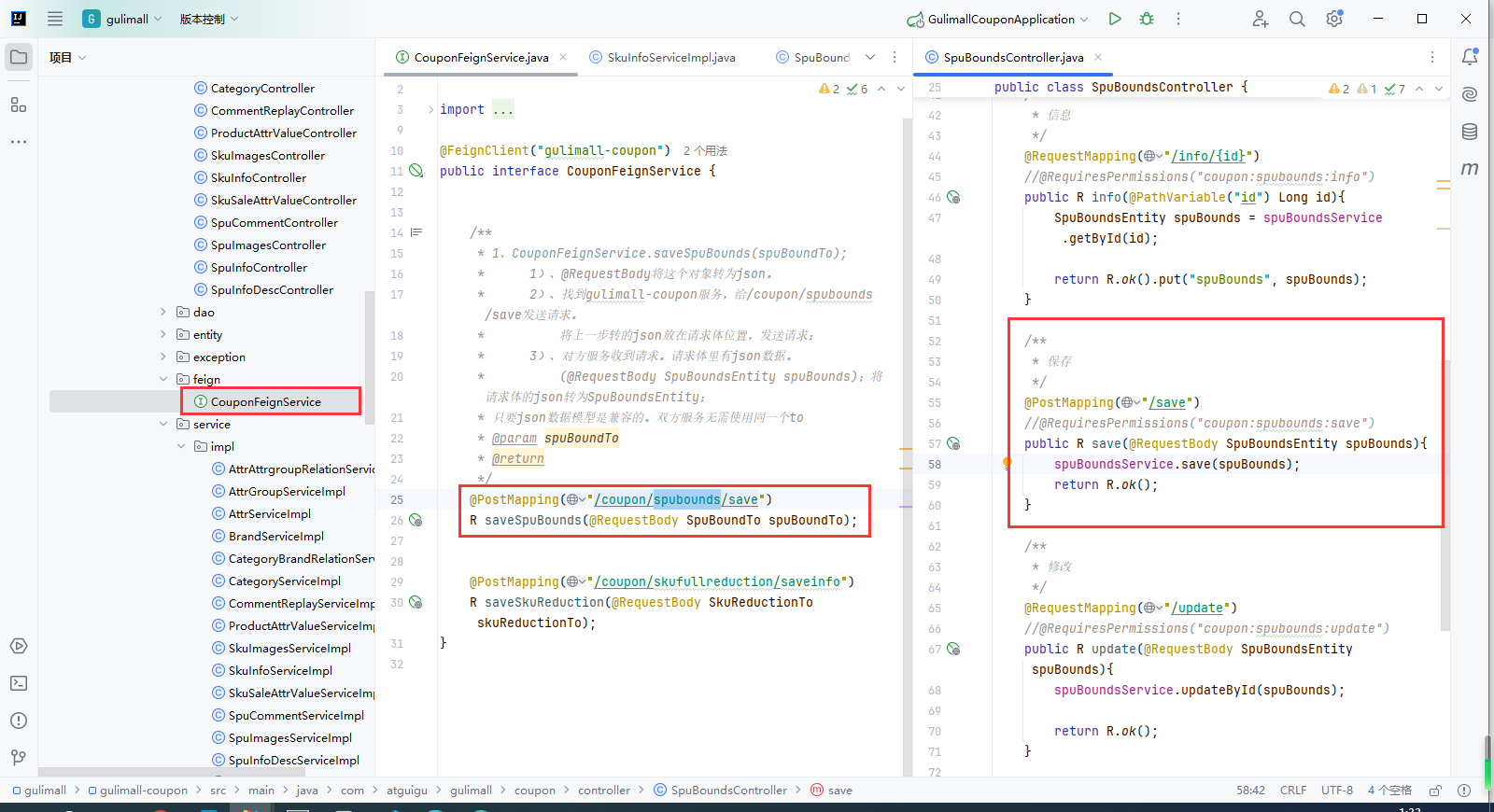Open the Terminal tool window icon
Screen dimensions: 1494x812
coord(19,683)
